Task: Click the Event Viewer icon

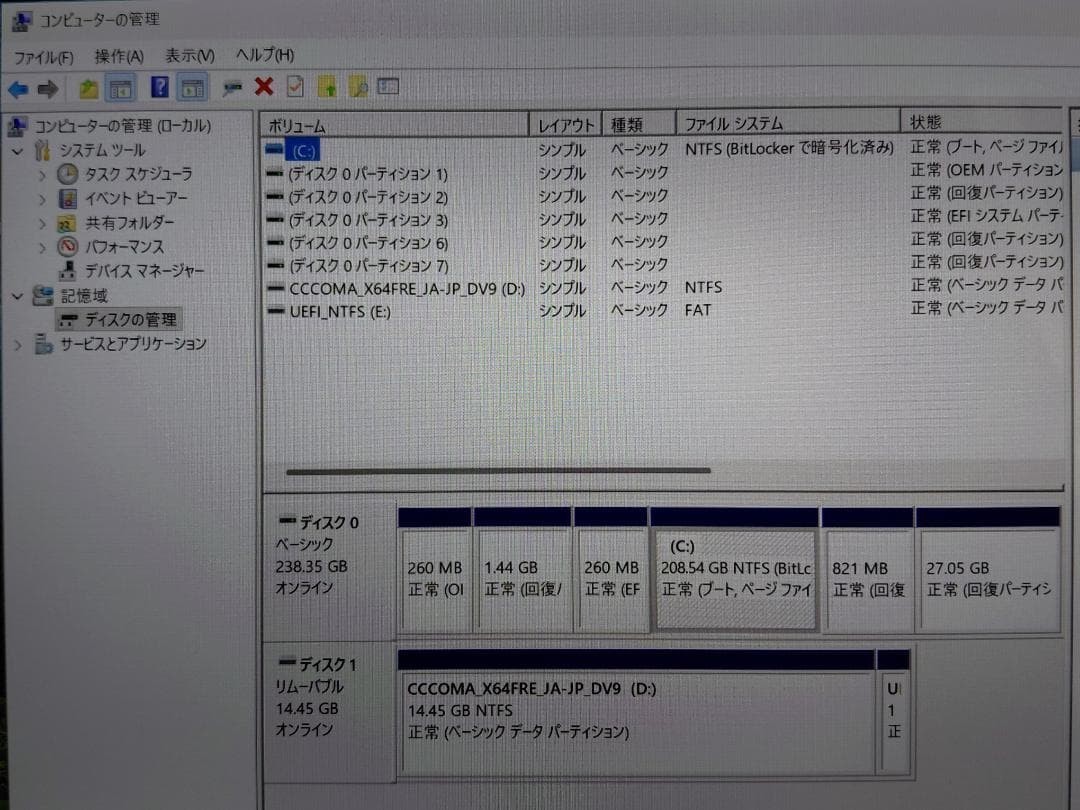Action: click(68, 198)
